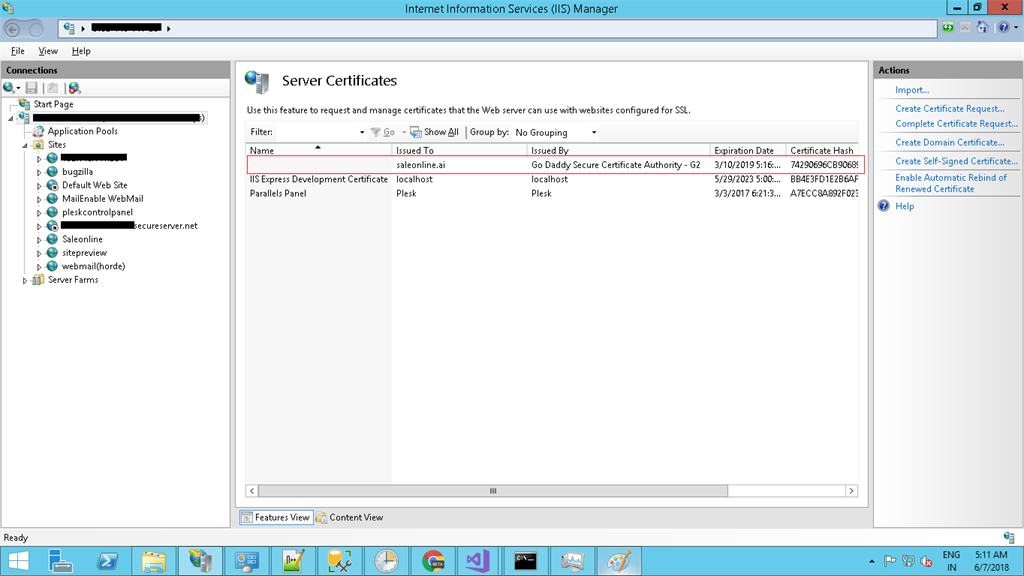Click the Help question mark icon in the top toolbar

(1004, 27)
